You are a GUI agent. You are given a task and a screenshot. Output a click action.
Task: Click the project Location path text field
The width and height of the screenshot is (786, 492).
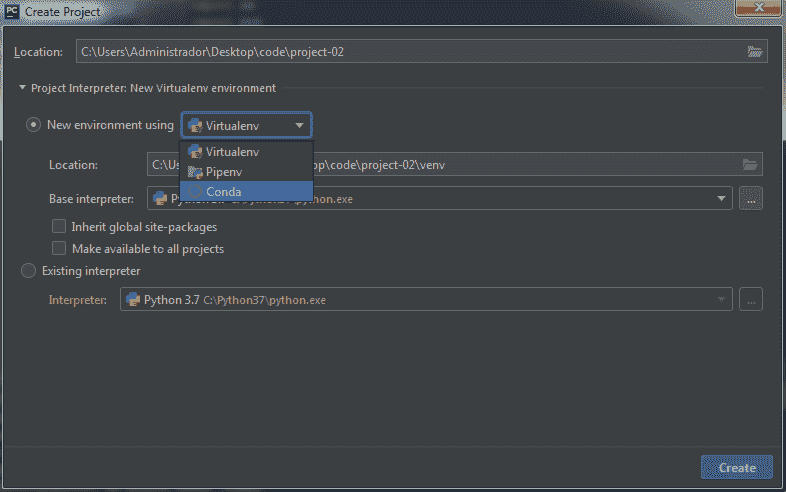[400, 52]
